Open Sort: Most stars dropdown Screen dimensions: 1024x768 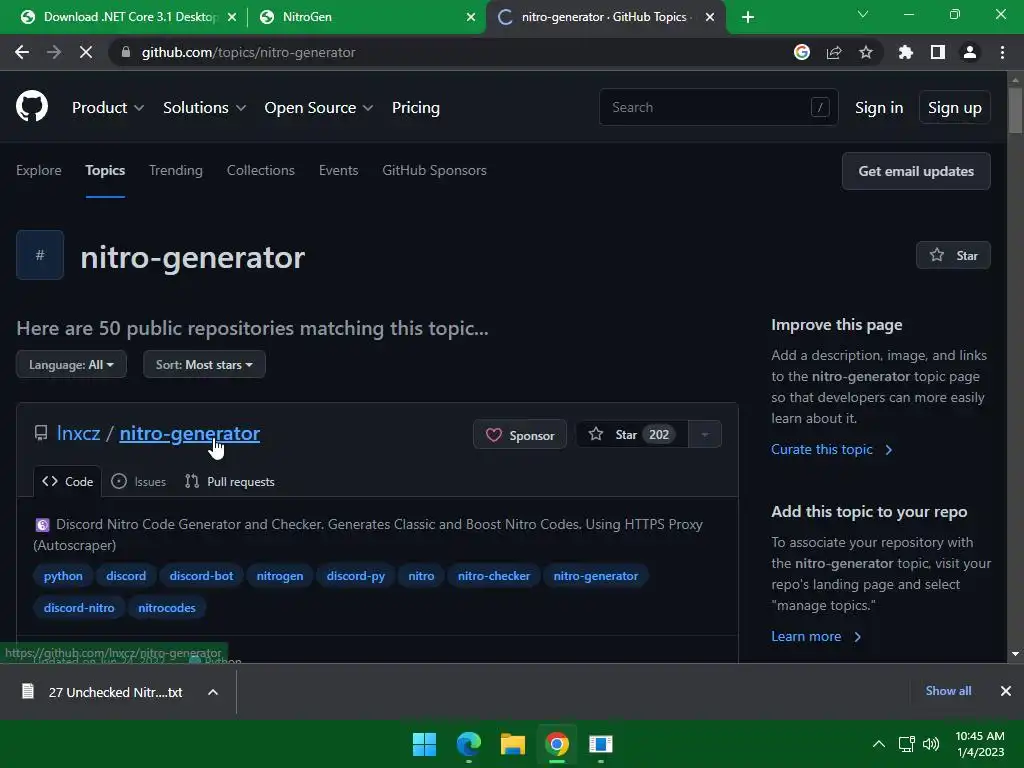204,364
